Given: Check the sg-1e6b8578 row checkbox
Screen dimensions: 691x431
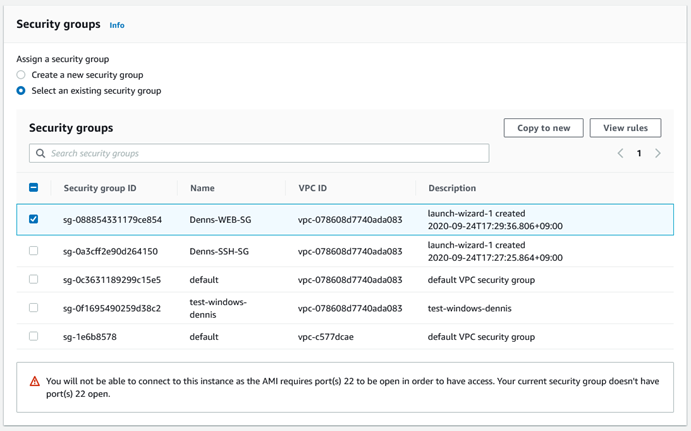Looking at the screenshot, I should (x=33, y=336).
